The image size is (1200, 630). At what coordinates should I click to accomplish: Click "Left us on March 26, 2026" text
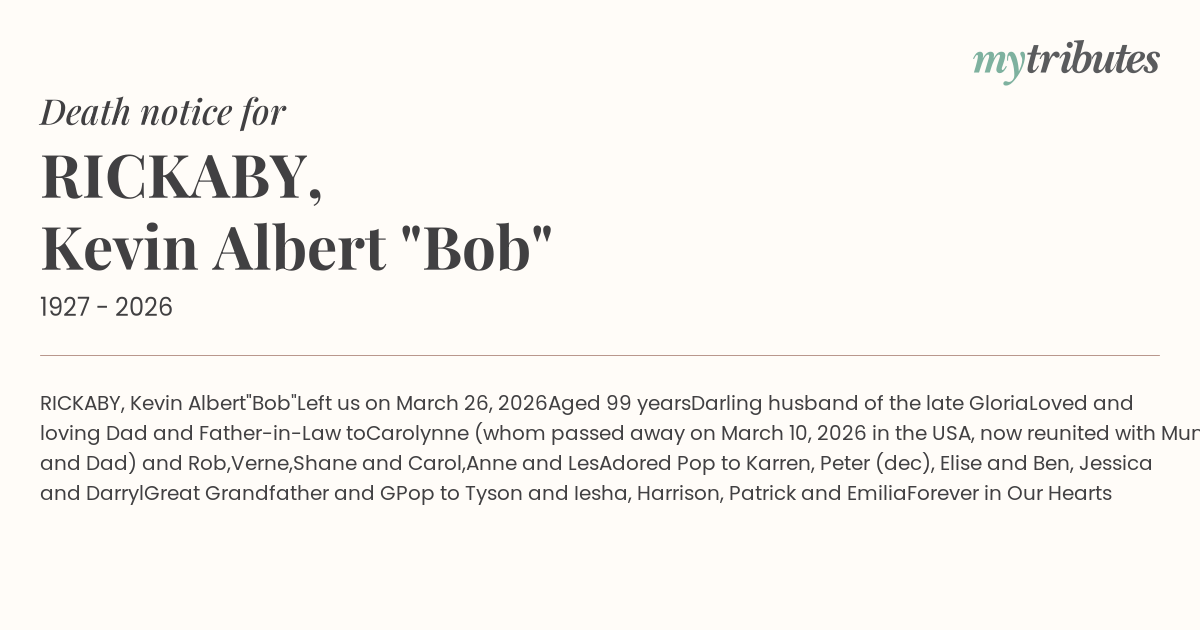pos(422,403)
